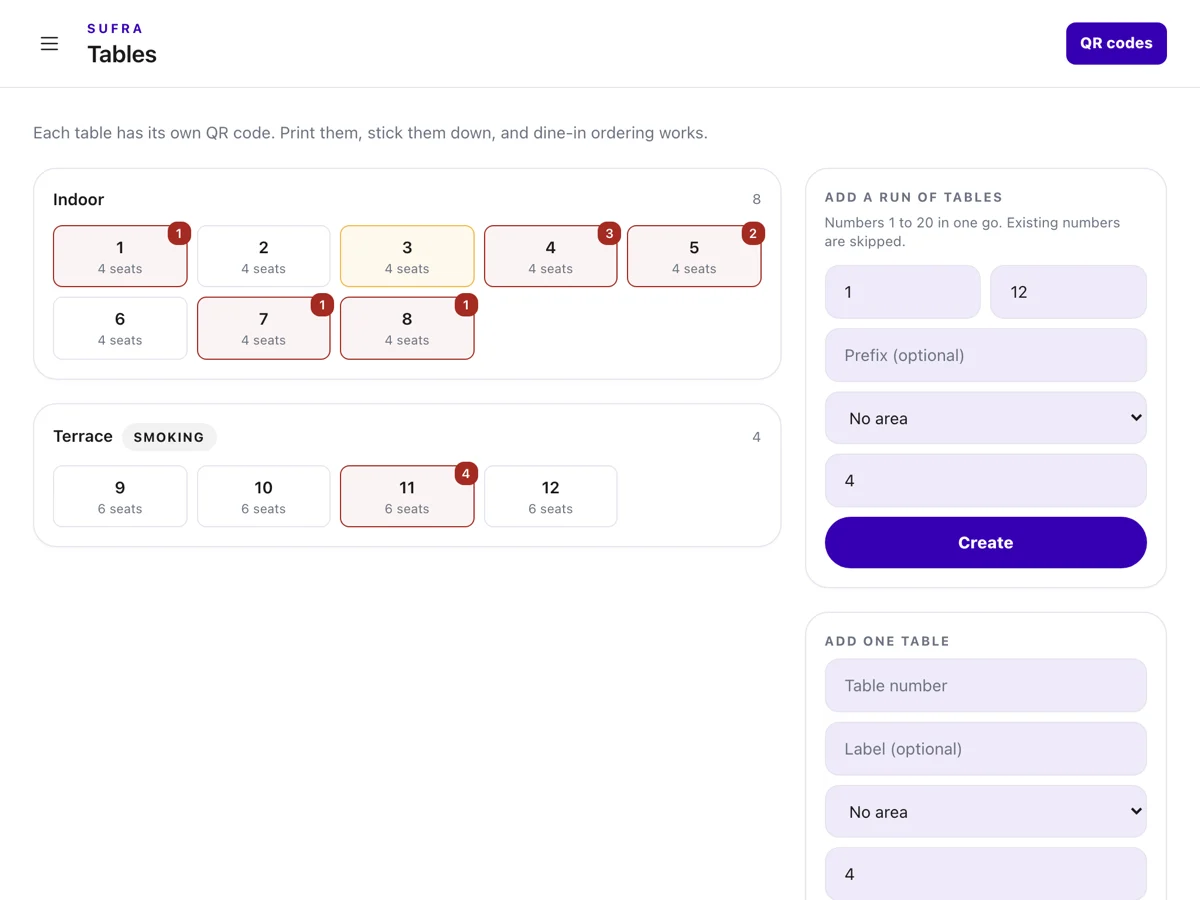This screenshot has width=1200, height=900.
Task: Click the order badge on table 4
Action: coord(609,233)
